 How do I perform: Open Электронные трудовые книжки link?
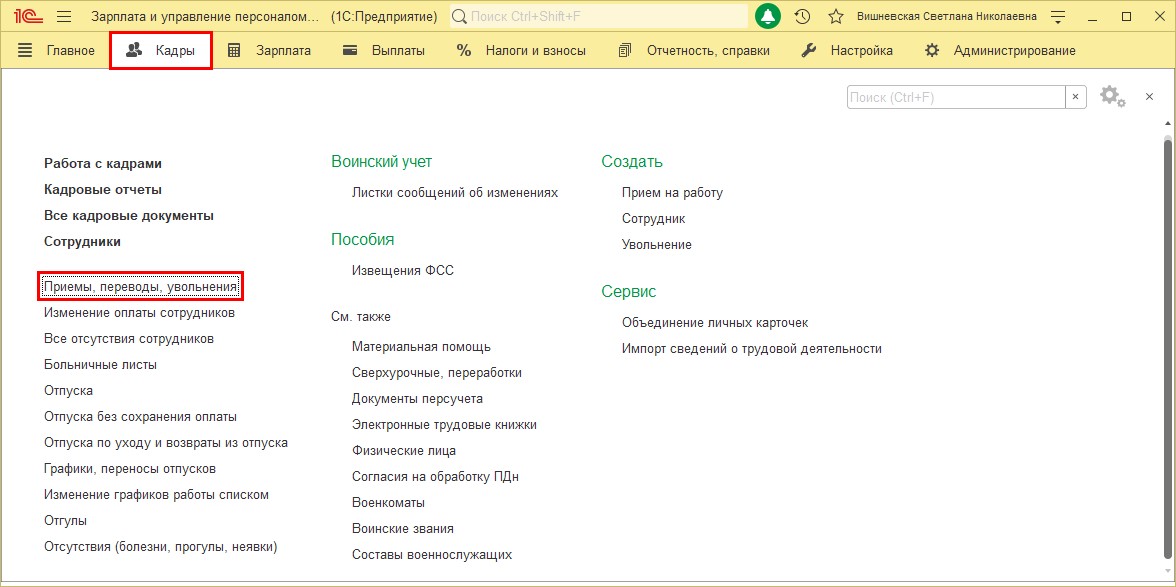(x=444, y=425)
